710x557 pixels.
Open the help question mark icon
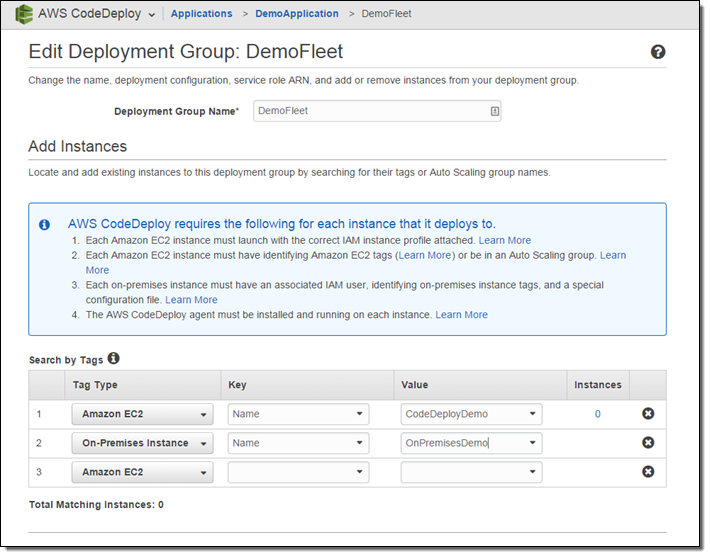(658, 52)
